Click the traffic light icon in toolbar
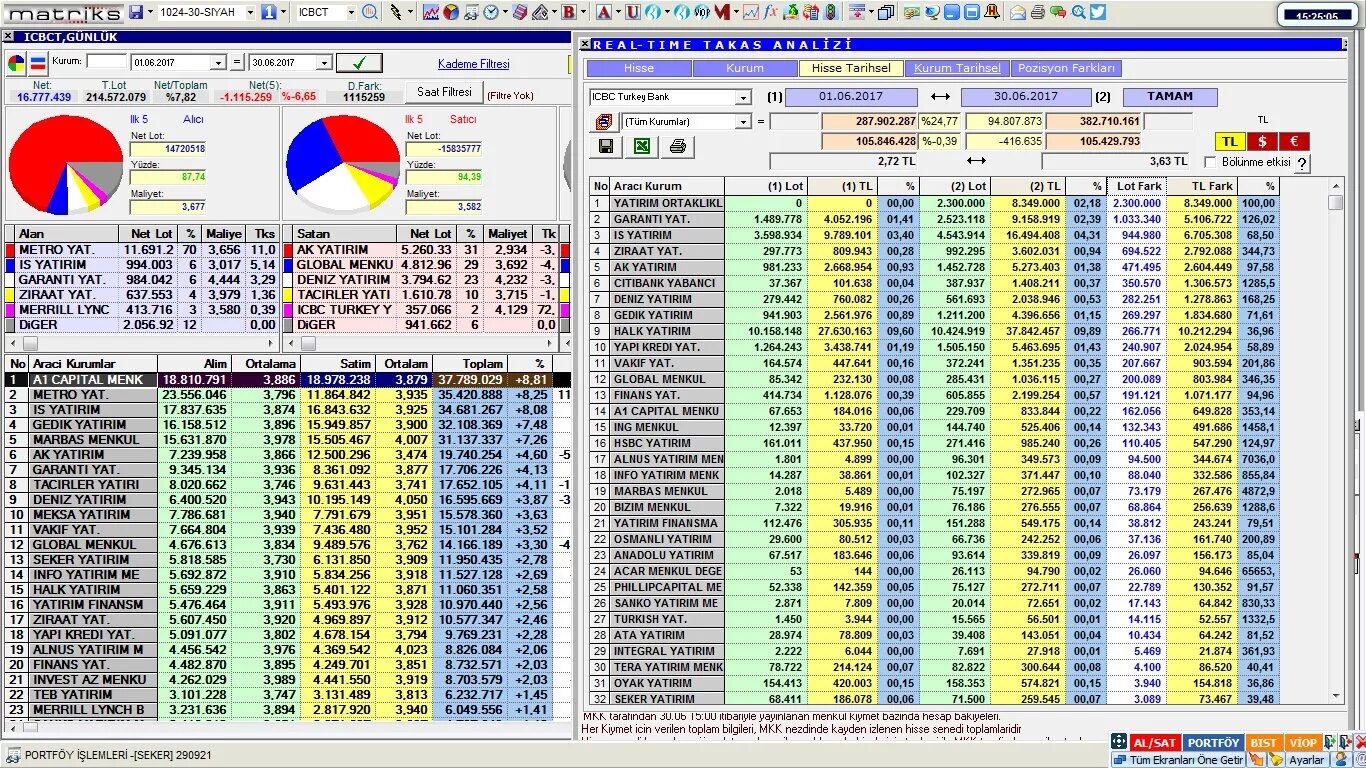Viewport: 1366px width, 768px height. click(x=830, y=12)
